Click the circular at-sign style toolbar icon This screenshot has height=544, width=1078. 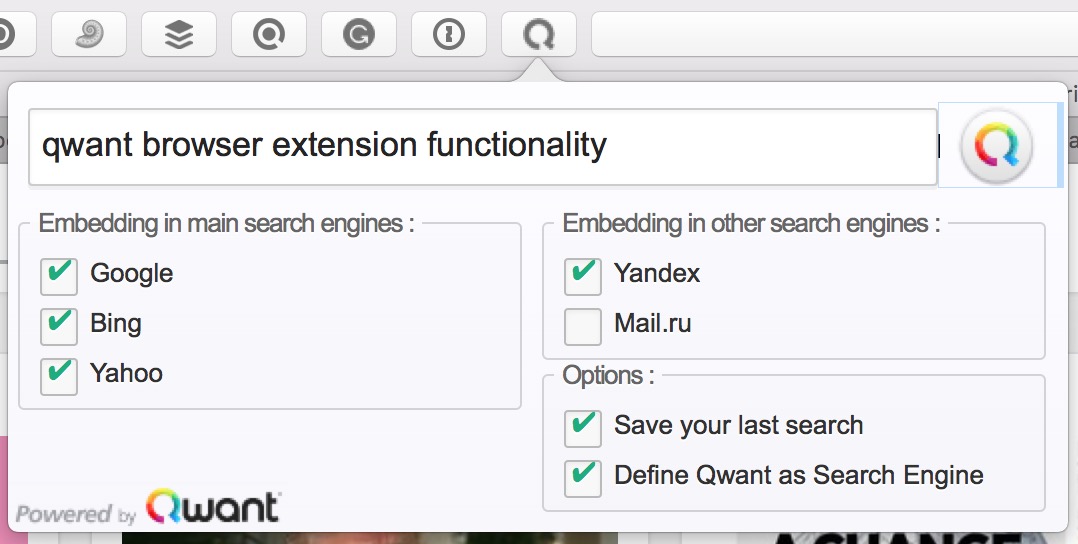click(269, 34)
